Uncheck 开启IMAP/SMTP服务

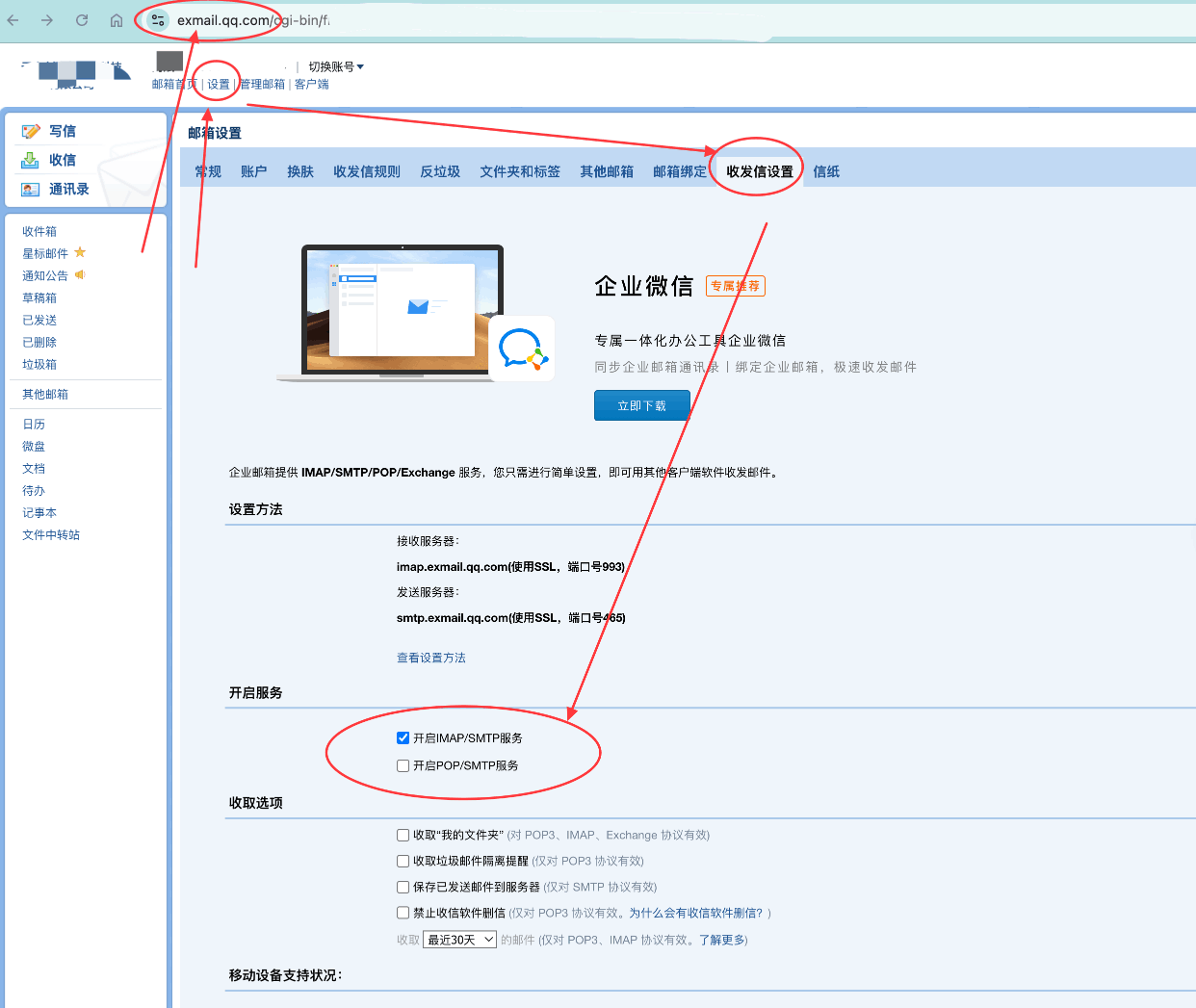[402, 737]
